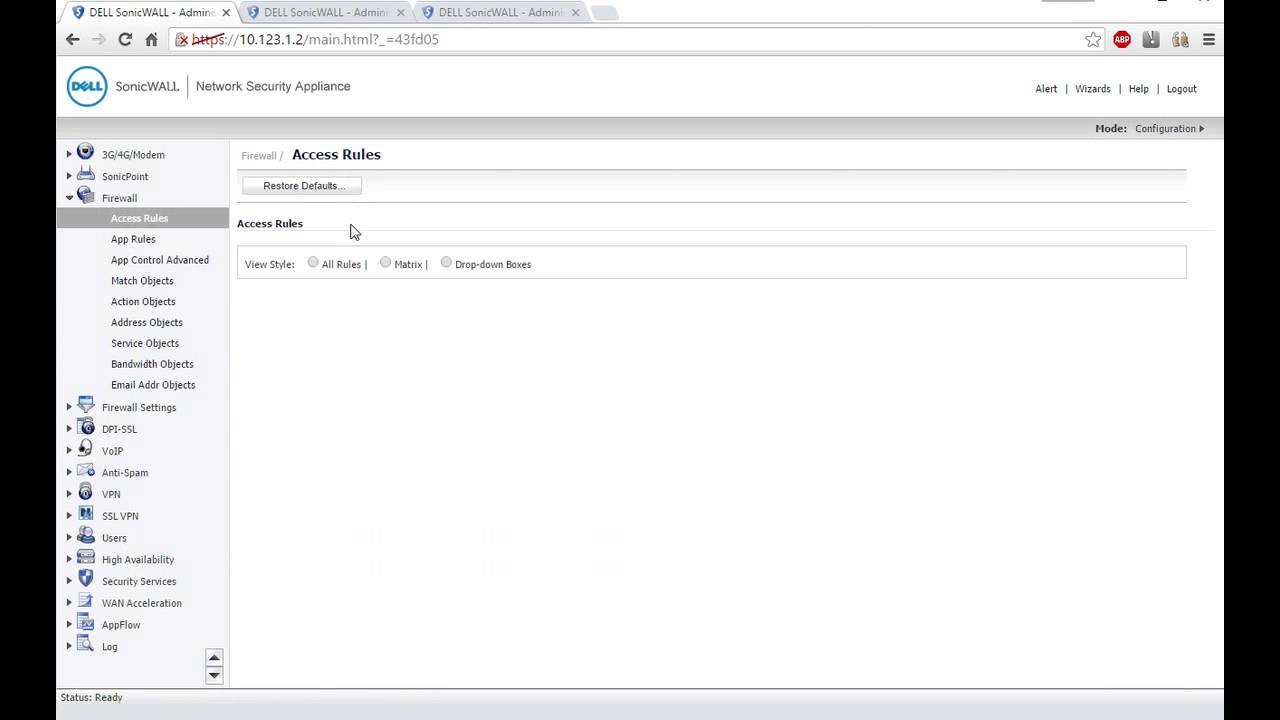Click the Anti-Spam envelope icon
1280x720 pixels.
85,471
